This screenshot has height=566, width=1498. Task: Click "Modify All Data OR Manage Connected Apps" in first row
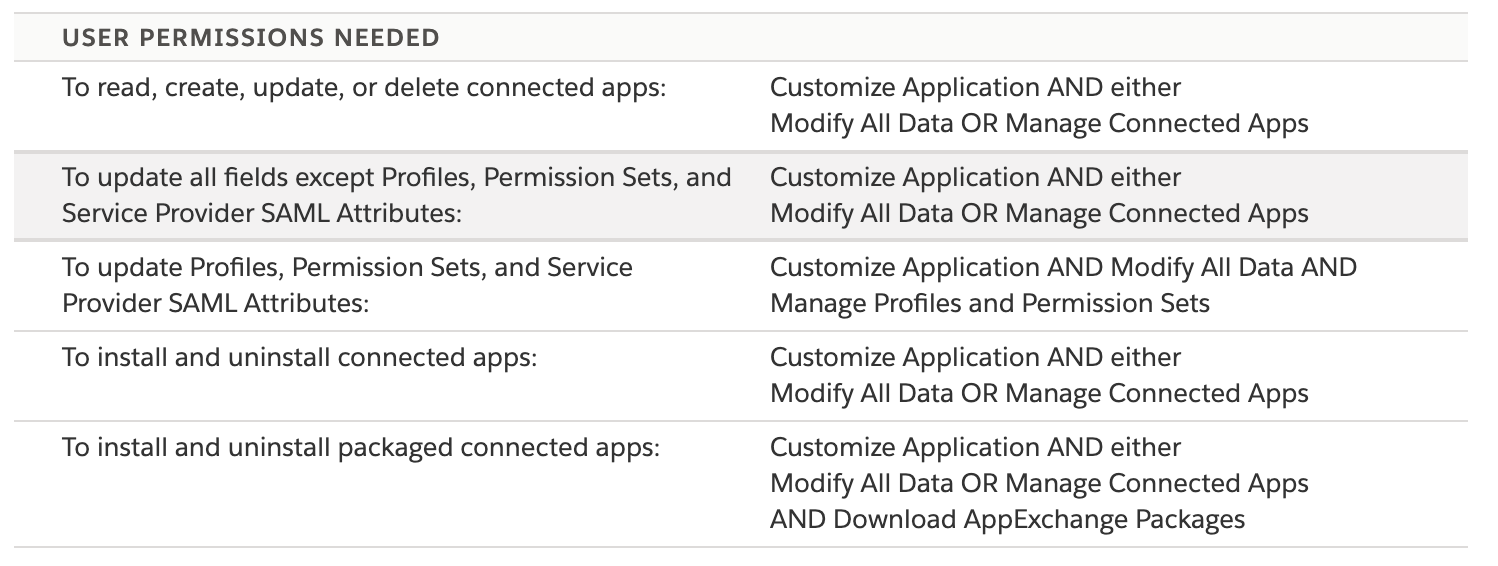pos(1038,124)
